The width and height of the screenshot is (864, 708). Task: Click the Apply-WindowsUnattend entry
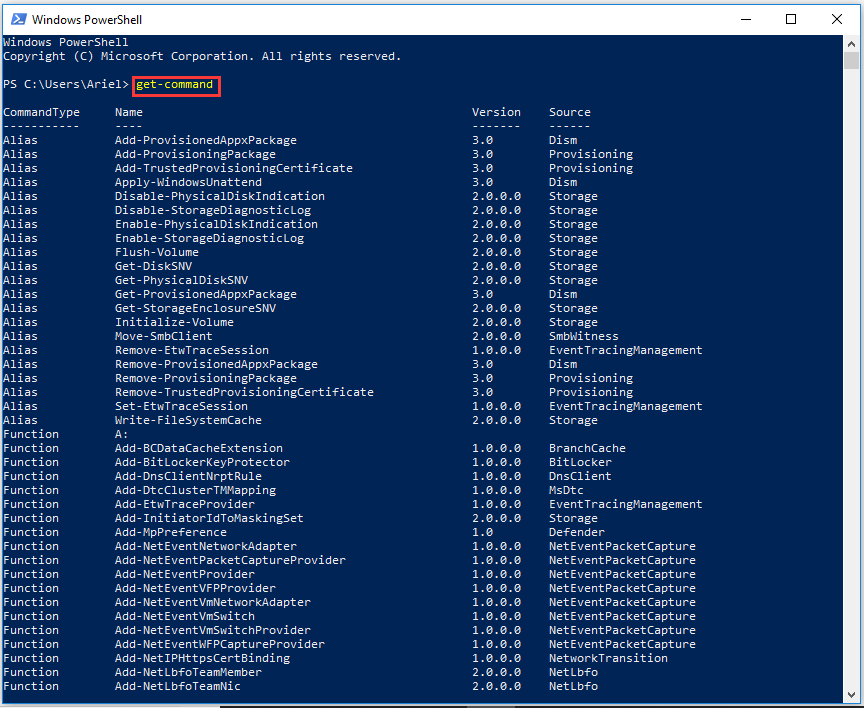(x=188, y=182)
